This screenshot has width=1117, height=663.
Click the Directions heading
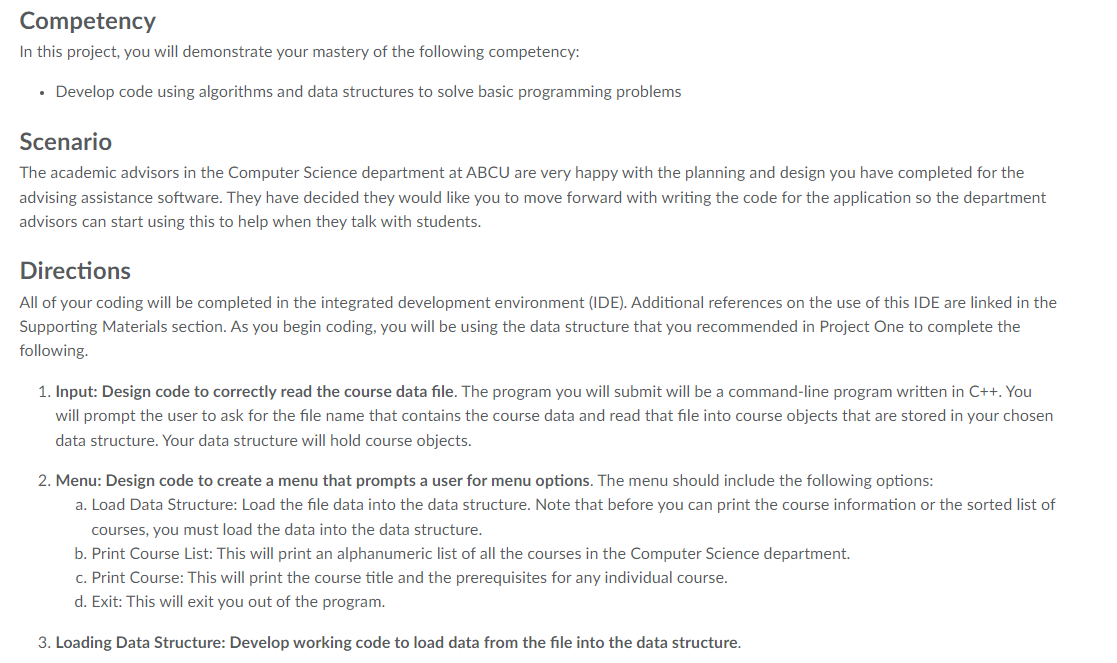(x=75, y=271)
